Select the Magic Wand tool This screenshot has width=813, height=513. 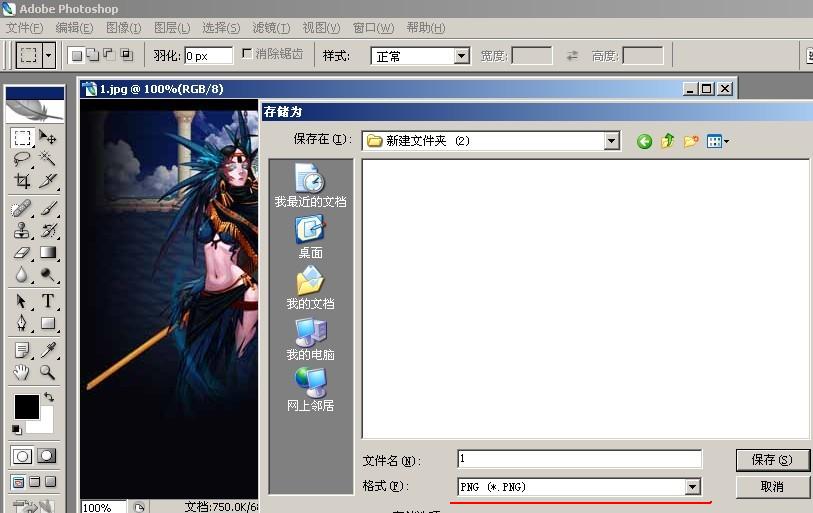pyautogui.click(x=48, y=159)
